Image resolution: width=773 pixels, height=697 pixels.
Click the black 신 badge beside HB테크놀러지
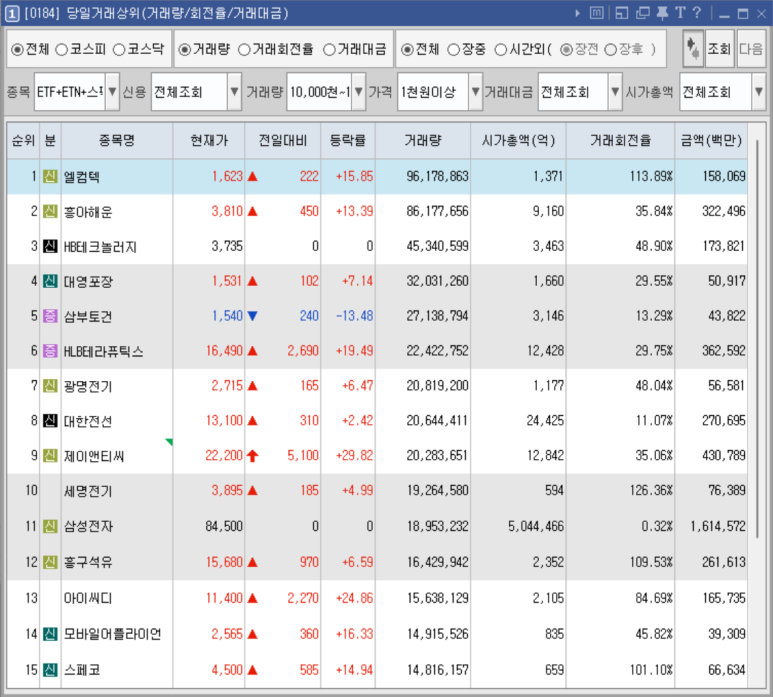point(50,246)
